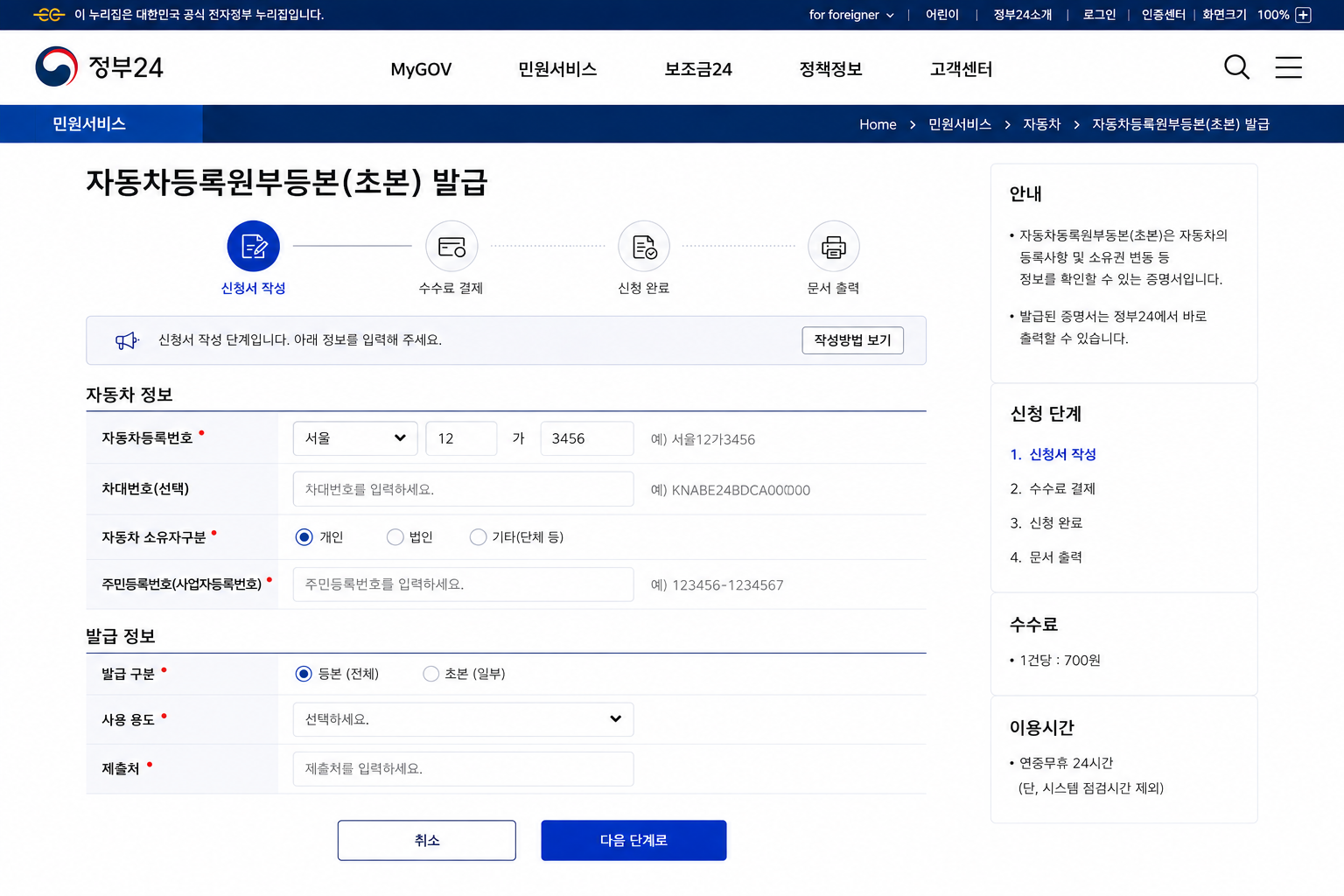Select the 기타(단체 등) radio option

click(x=478, y=537)
